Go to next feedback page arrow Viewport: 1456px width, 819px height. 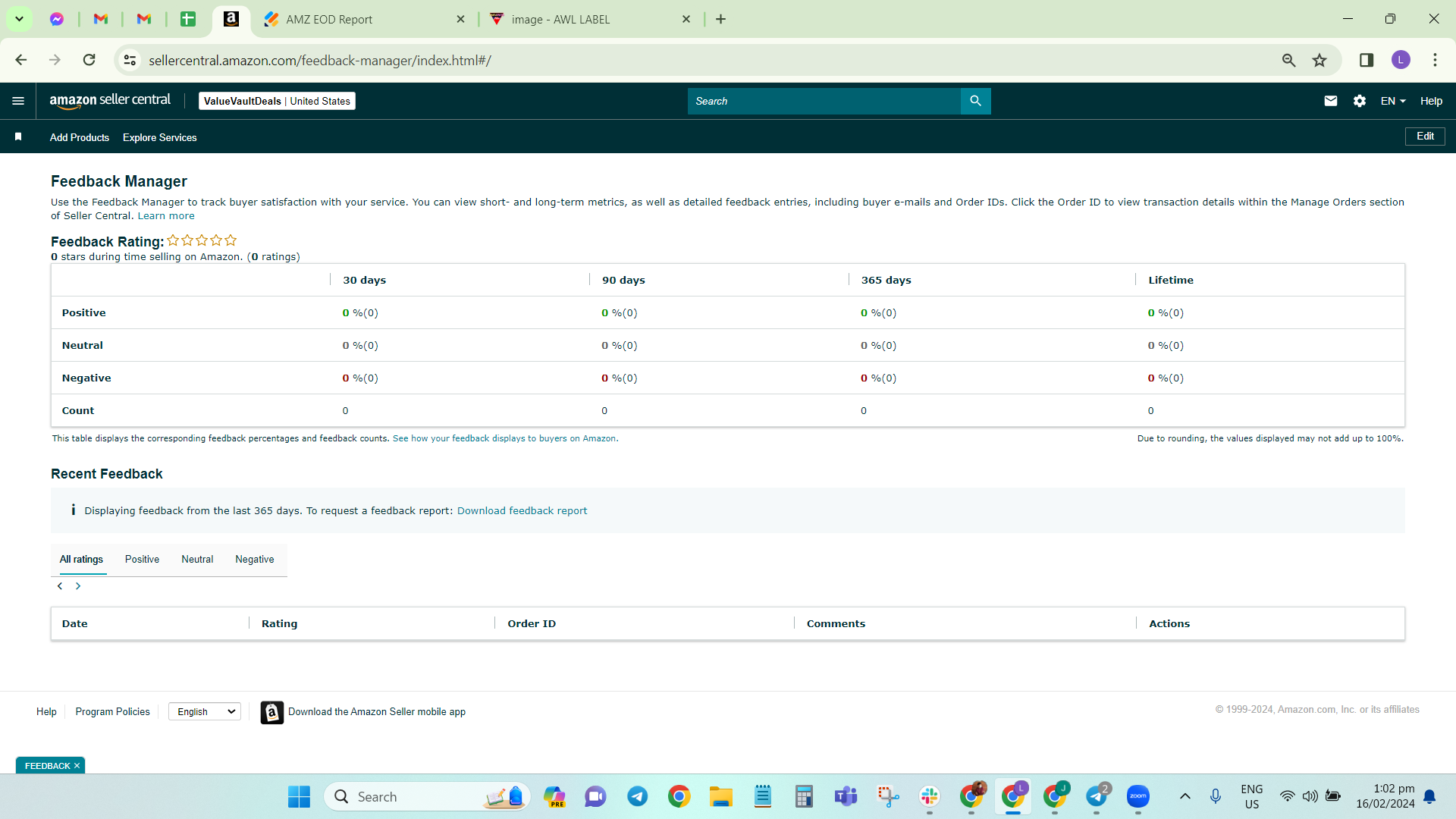(x=78, y=586)
